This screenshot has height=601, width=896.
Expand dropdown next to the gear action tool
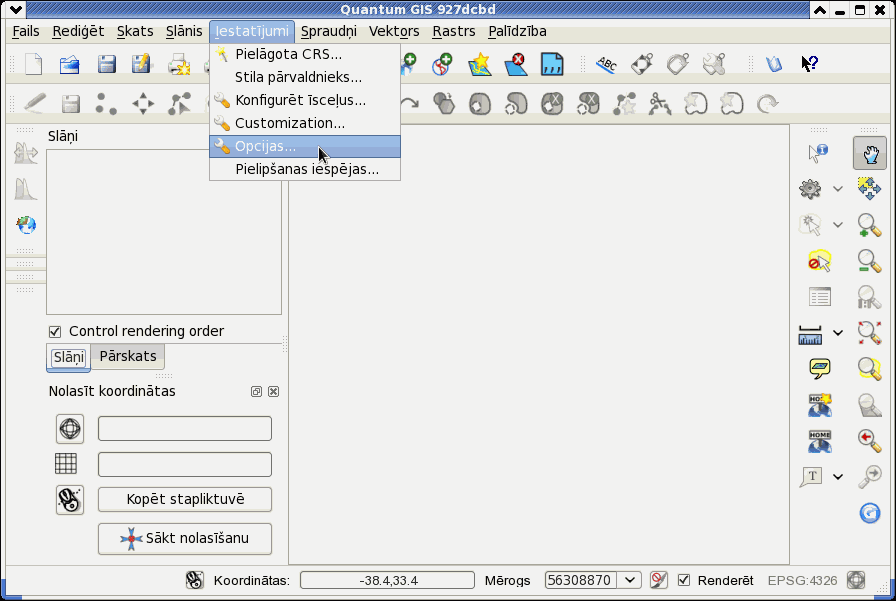click(838, 189)
